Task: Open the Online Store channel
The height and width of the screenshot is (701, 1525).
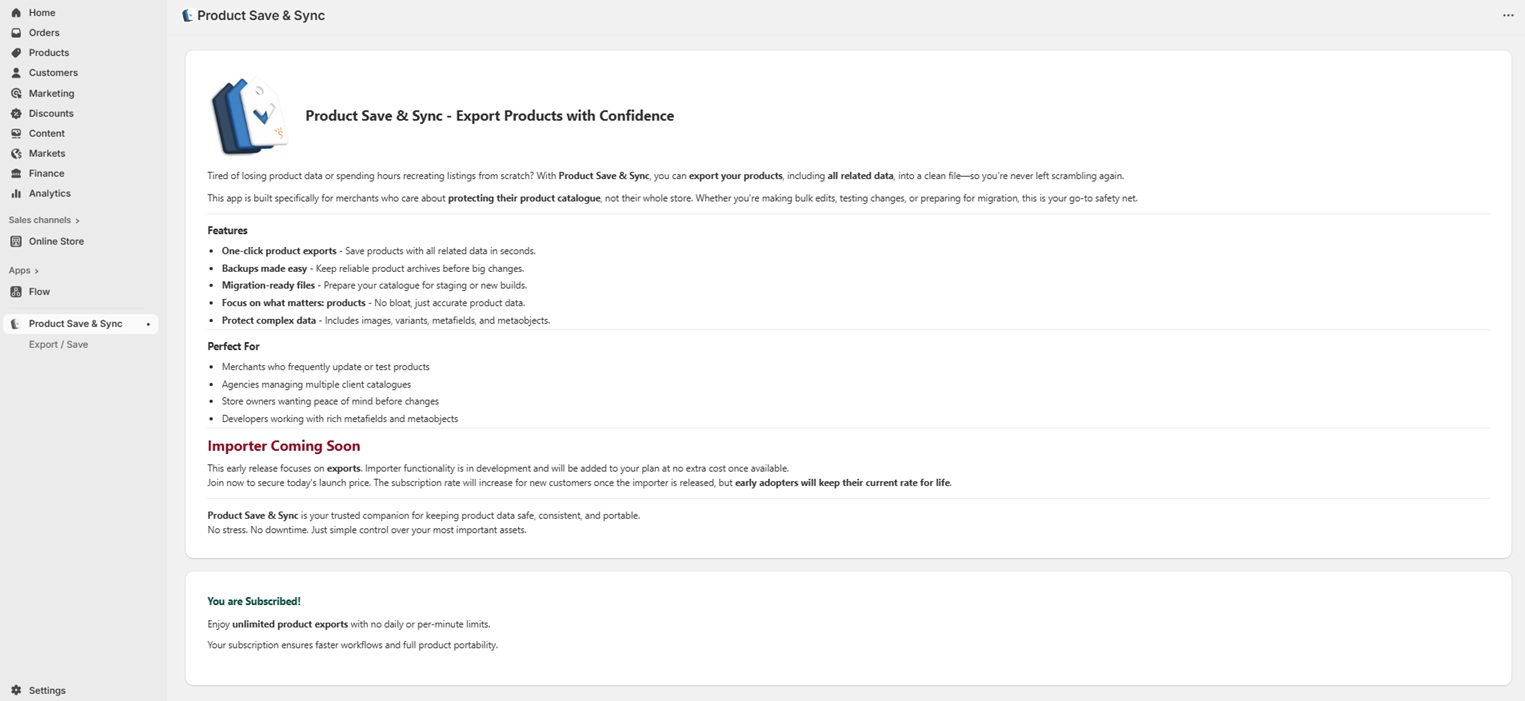Action: pyautogui.click(x=56, y=241)
